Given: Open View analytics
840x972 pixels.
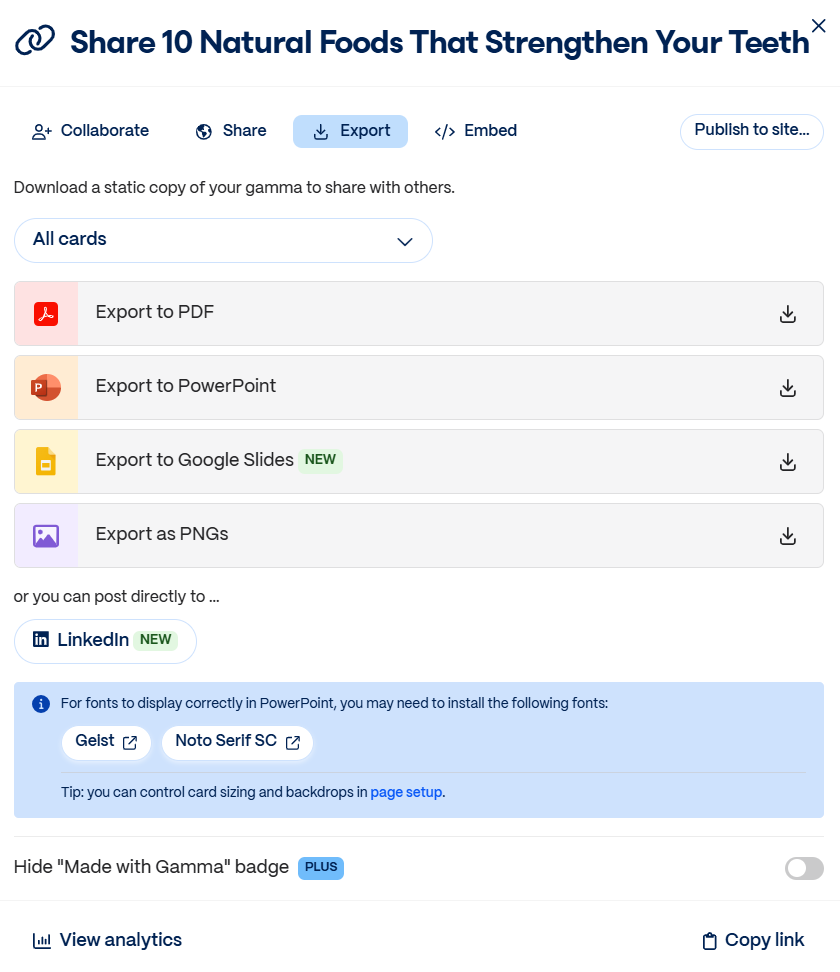Looking at the screenshot, I should pos(108,940).
